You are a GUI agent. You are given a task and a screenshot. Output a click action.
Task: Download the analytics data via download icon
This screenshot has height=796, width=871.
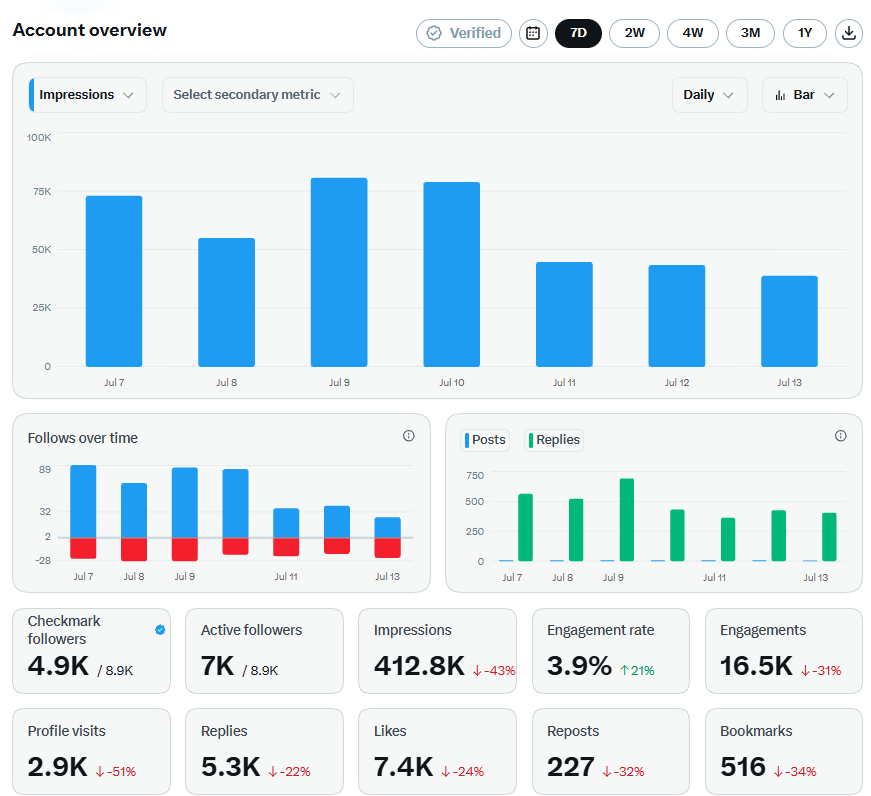tap(848, 33)
